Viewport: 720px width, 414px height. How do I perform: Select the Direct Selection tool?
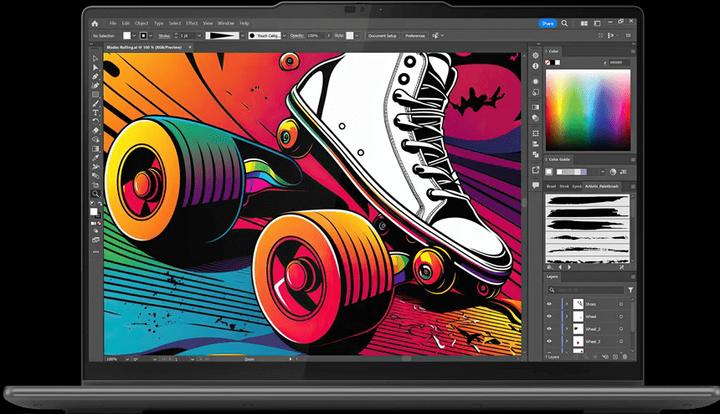tap(96, 67)
